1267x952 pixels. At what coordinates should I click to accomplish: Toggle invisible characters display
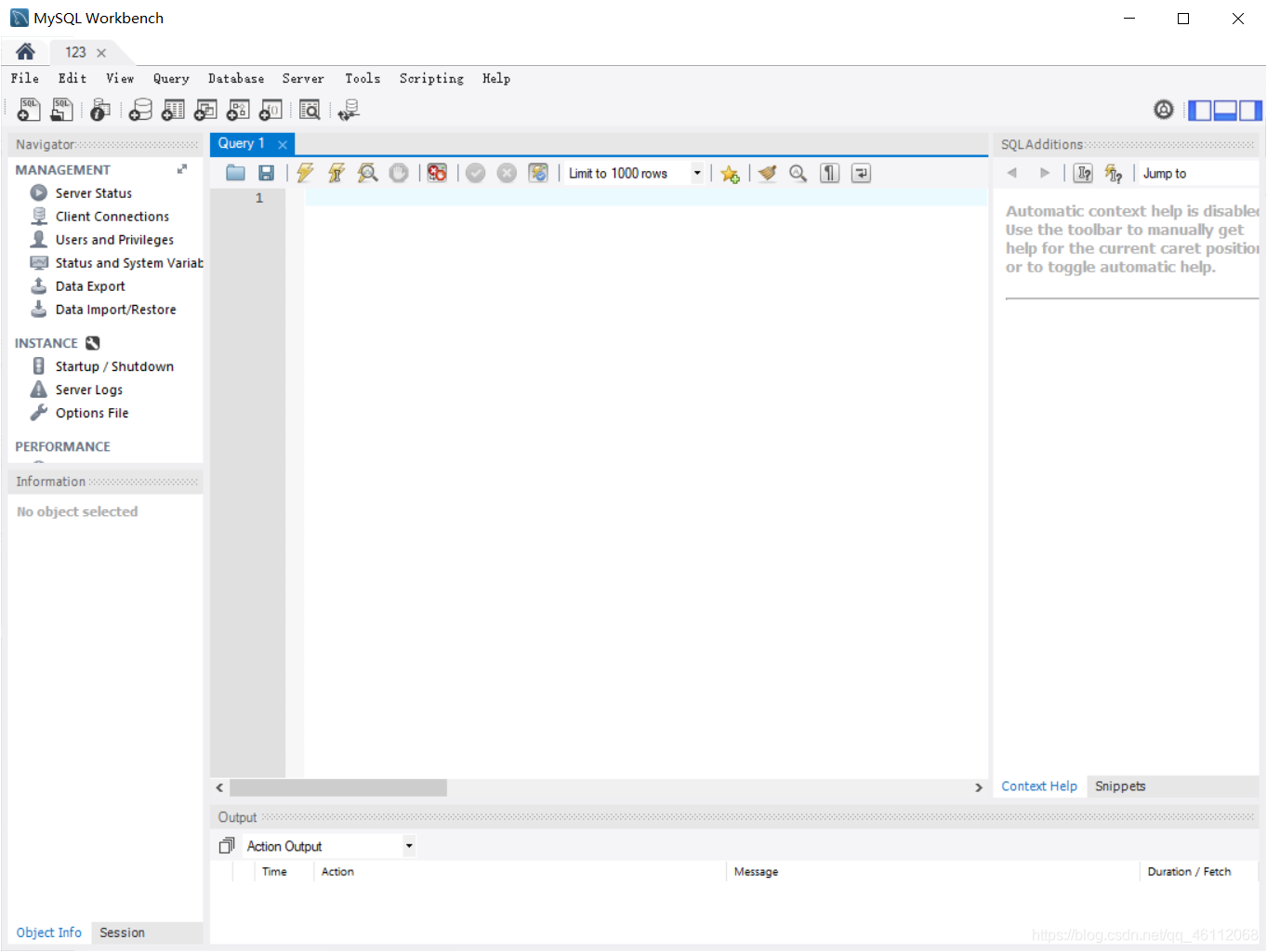click(x=830, y=173)
